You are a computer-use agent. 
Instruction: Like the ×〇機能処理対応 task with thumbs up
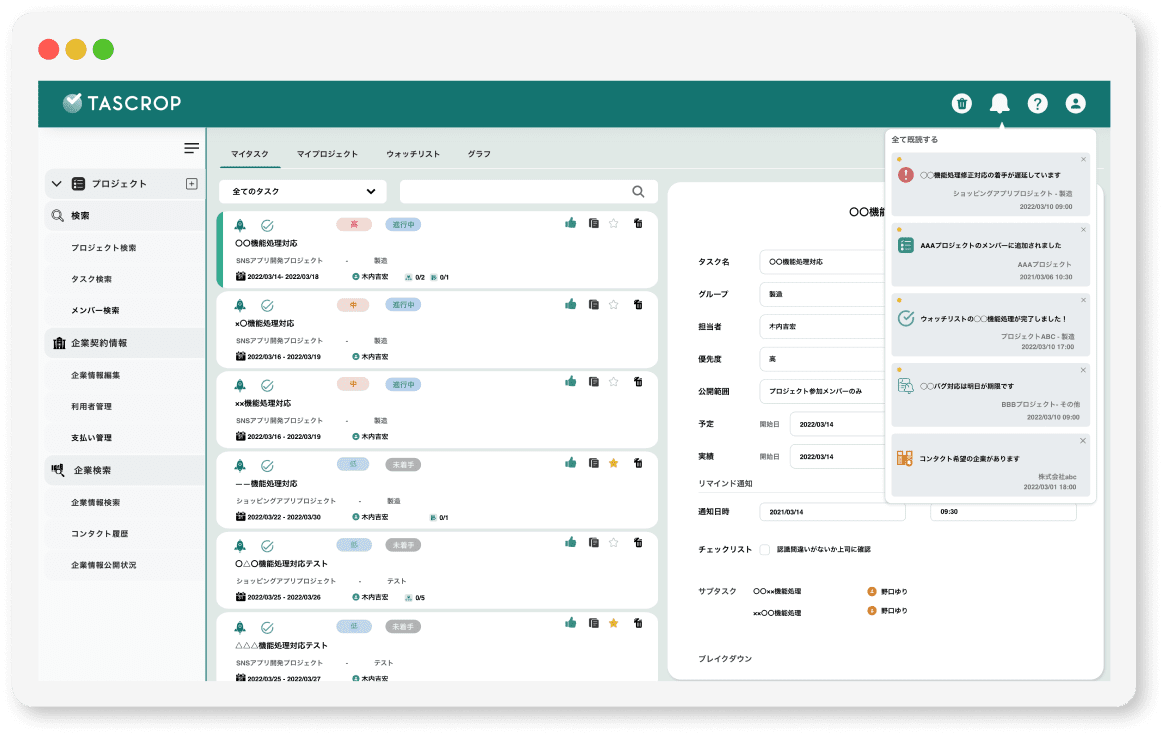(570, 304)
